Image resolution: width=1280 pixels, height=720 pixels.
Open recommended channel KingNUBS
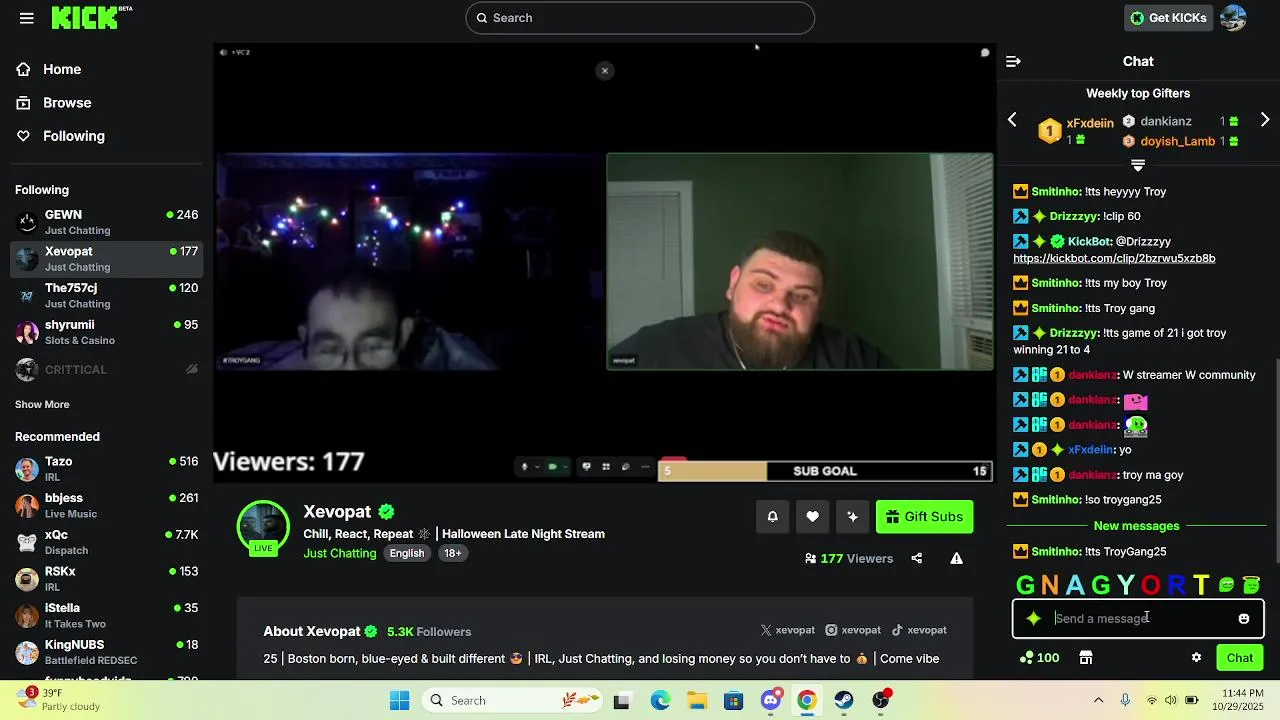point(107,652)
